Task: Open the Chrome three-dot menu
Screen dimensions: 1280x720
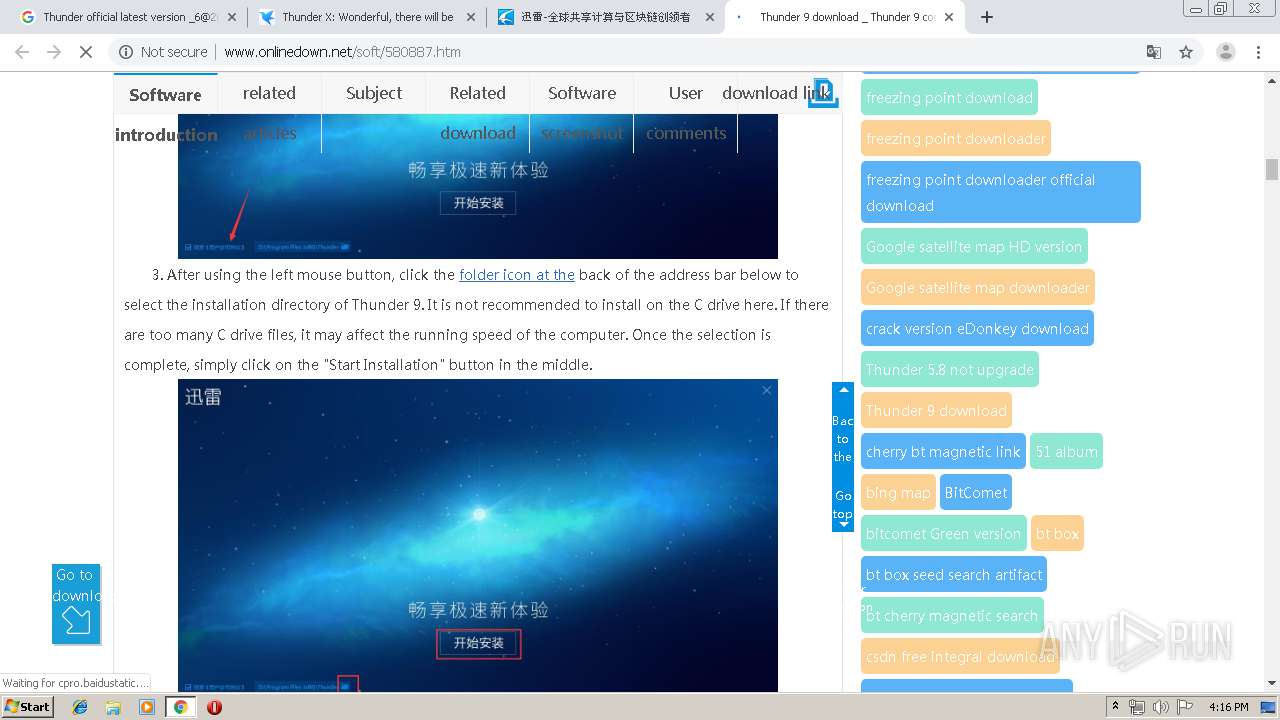Action: pyautogui.click(x=1259, y=52)
